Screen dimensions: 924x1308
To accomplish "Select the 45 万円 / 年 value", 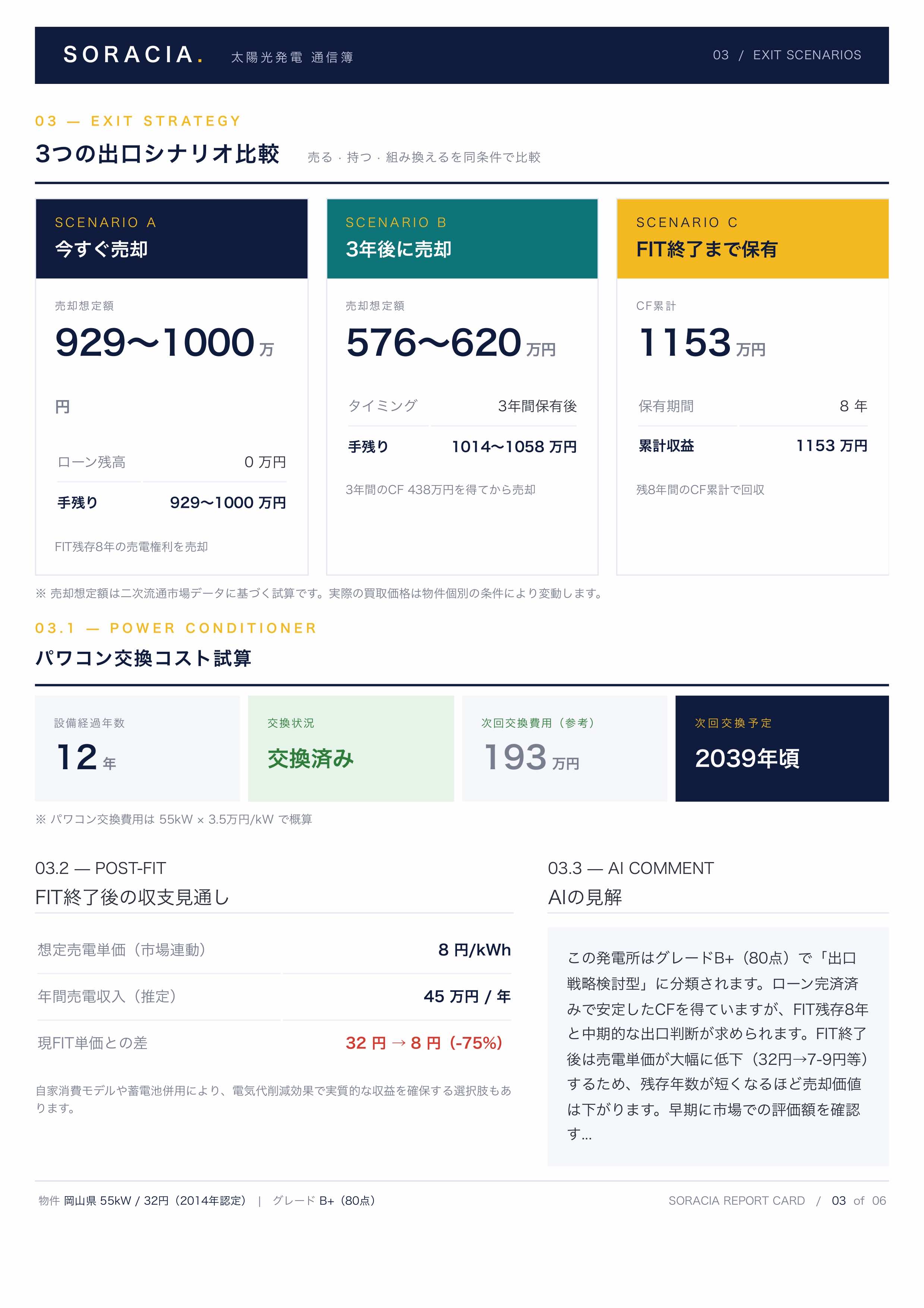I will (467, 996).
